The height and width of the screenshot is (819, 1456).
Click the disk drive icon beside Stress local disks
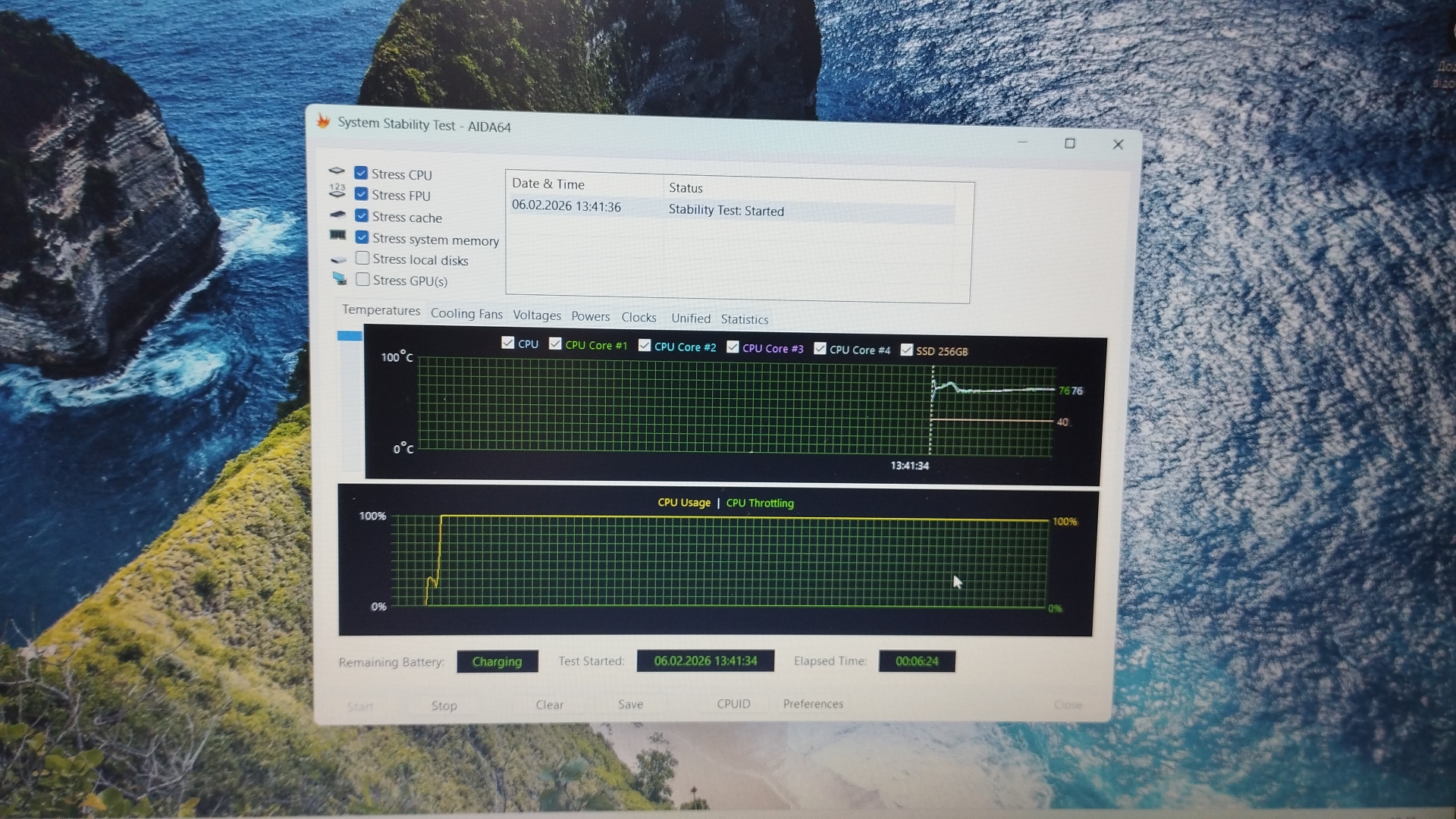point(339,259)
